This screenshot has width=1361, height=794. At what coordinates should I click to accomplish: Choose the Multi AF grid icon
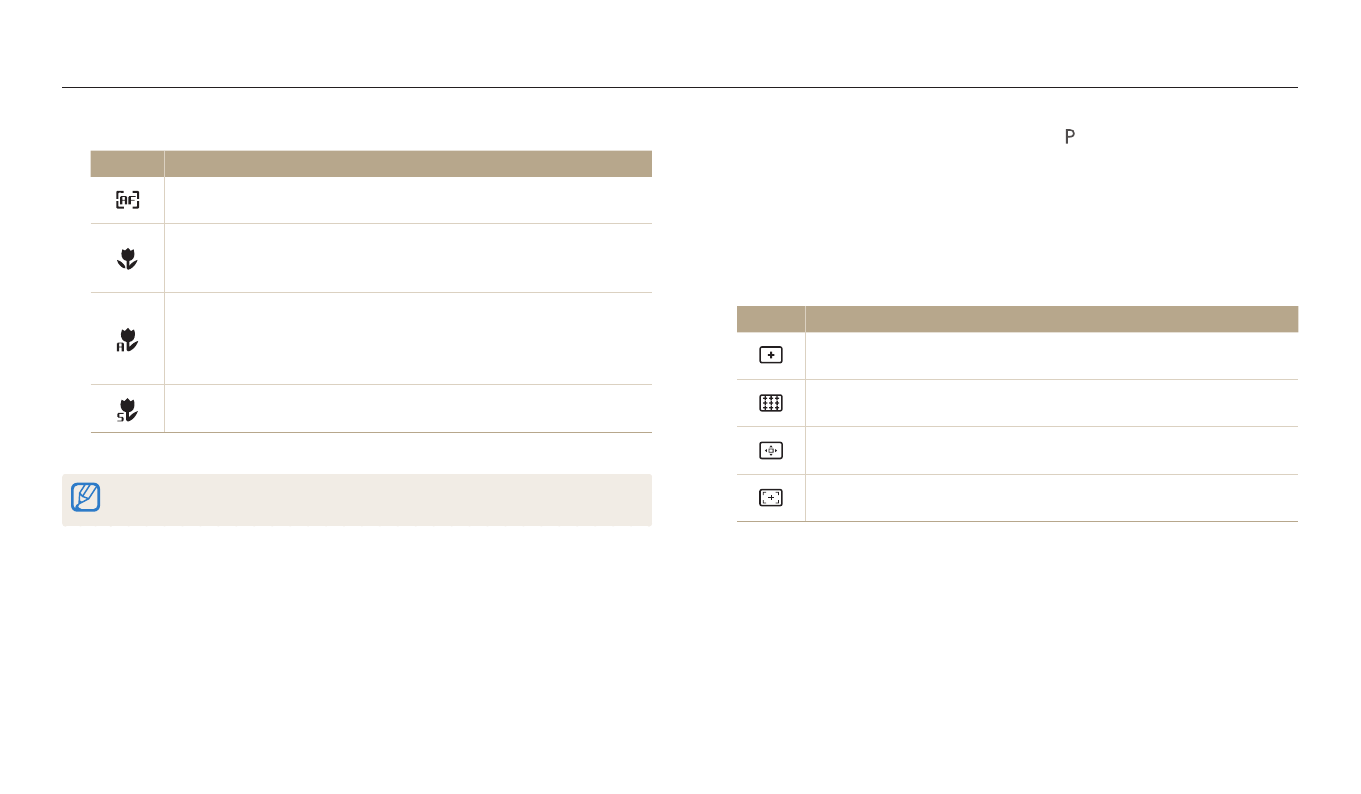point(770,403)
